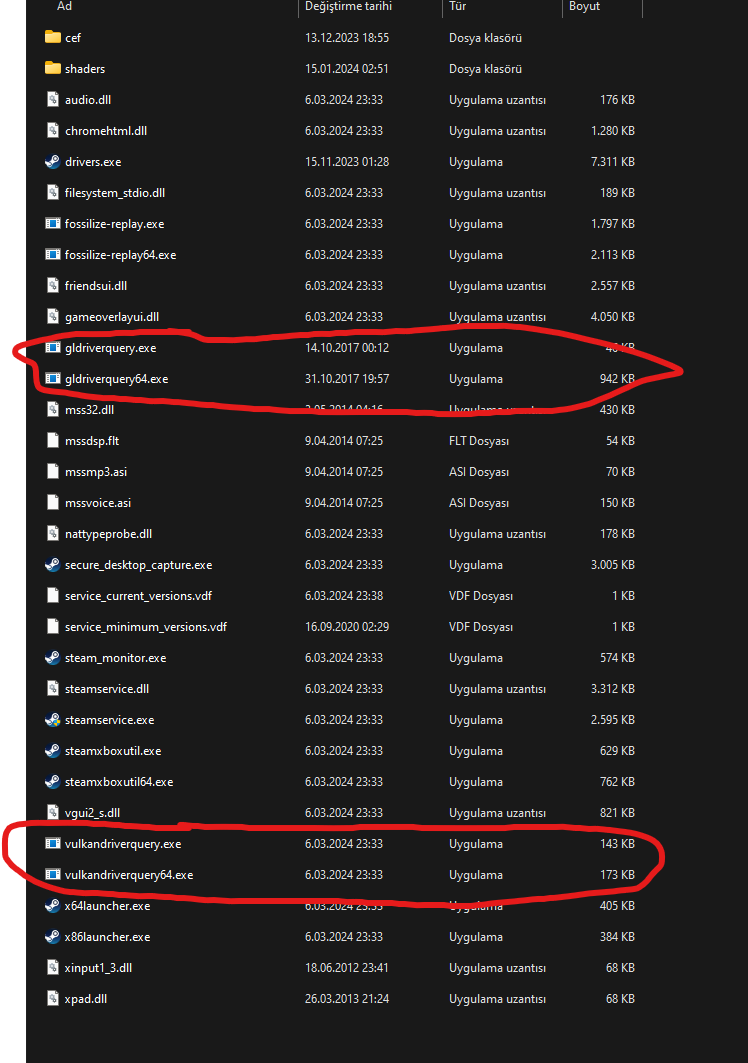Select the file name service_minimum_versions.vdf
This screenshot has width=748, height=1063.
pos(146,627)
